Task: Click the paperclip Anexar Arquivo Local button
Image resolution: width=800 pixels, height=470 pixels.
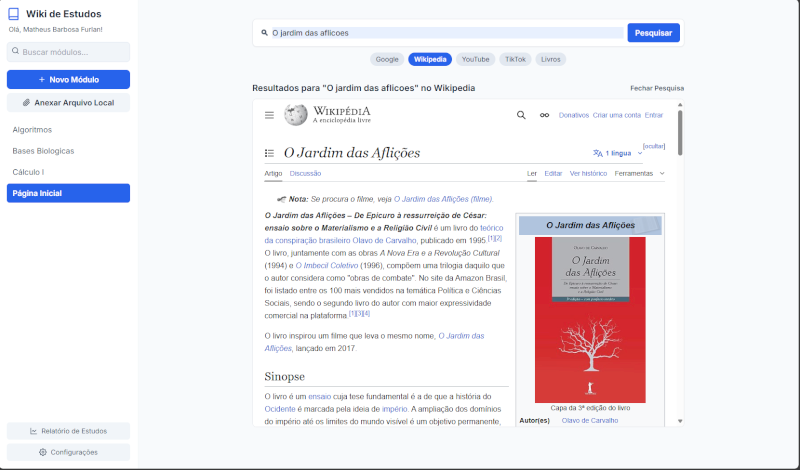Action: point(68,103)
